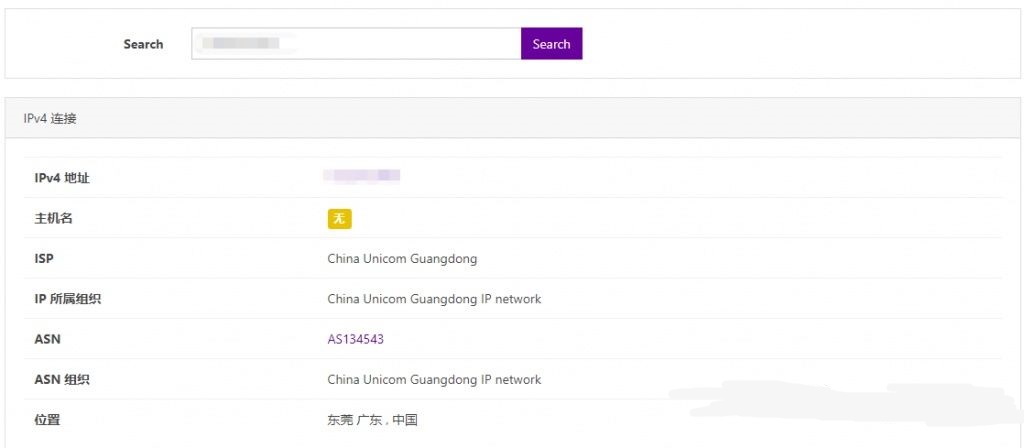This screenshot has width=1024, height=448.
Task: Click the bold Search label
Action: pos(143,44)
